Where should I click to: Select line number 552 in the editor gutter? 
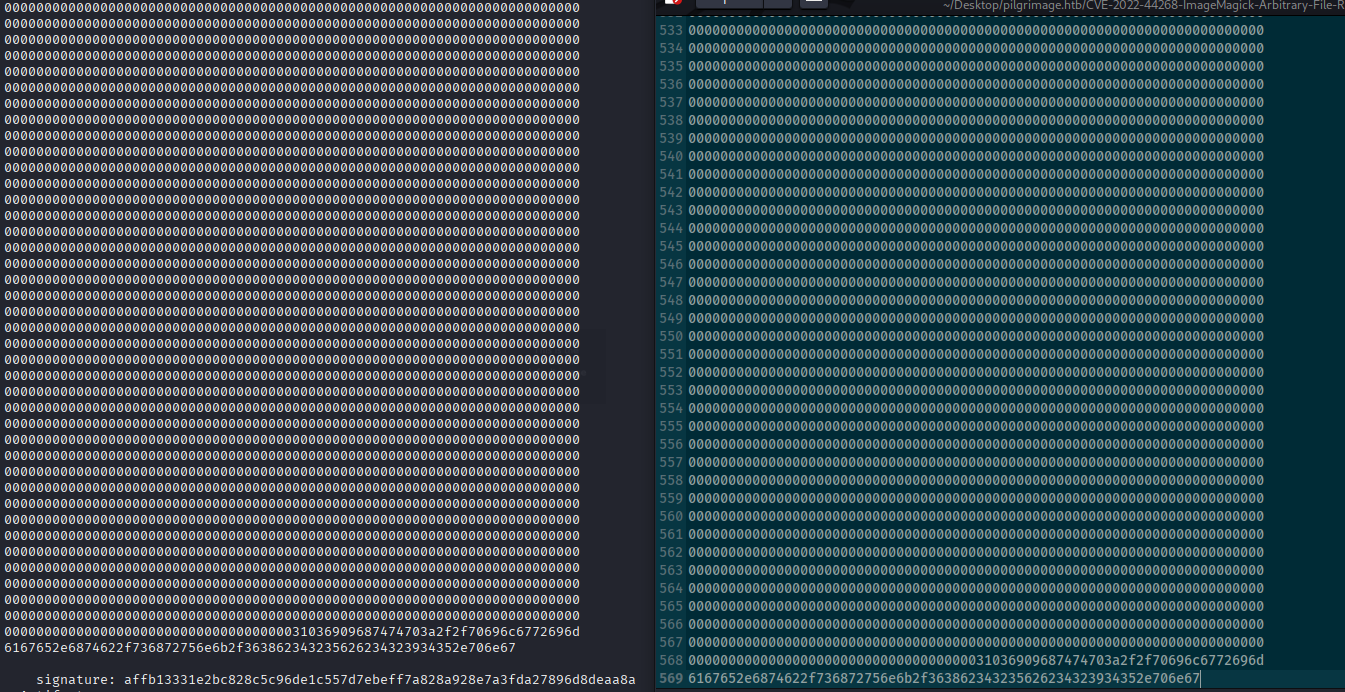tap(671, 372)
